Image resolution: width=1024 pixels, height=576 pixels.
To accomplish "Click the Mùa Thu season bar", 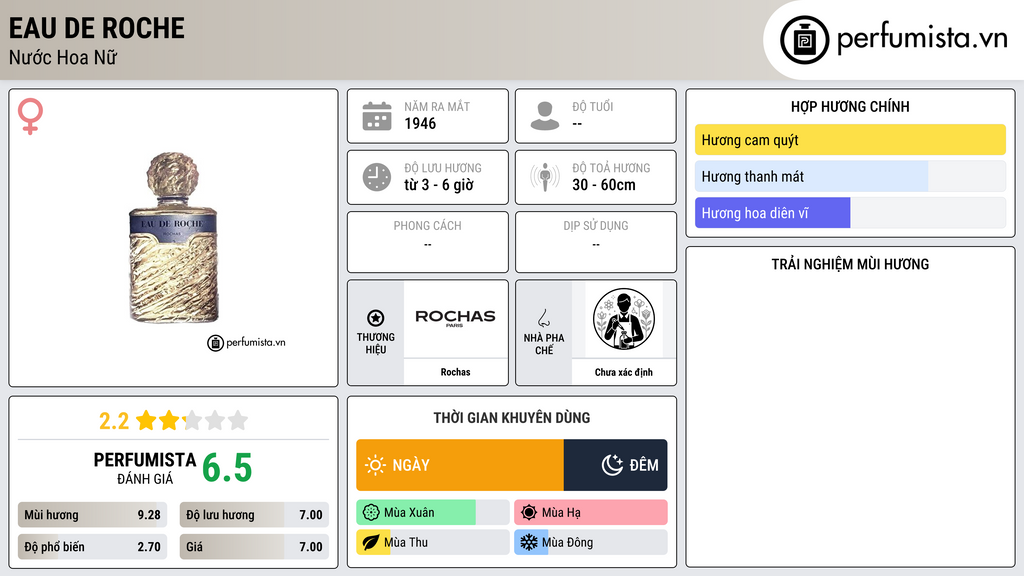I will [x=432, y=542].
